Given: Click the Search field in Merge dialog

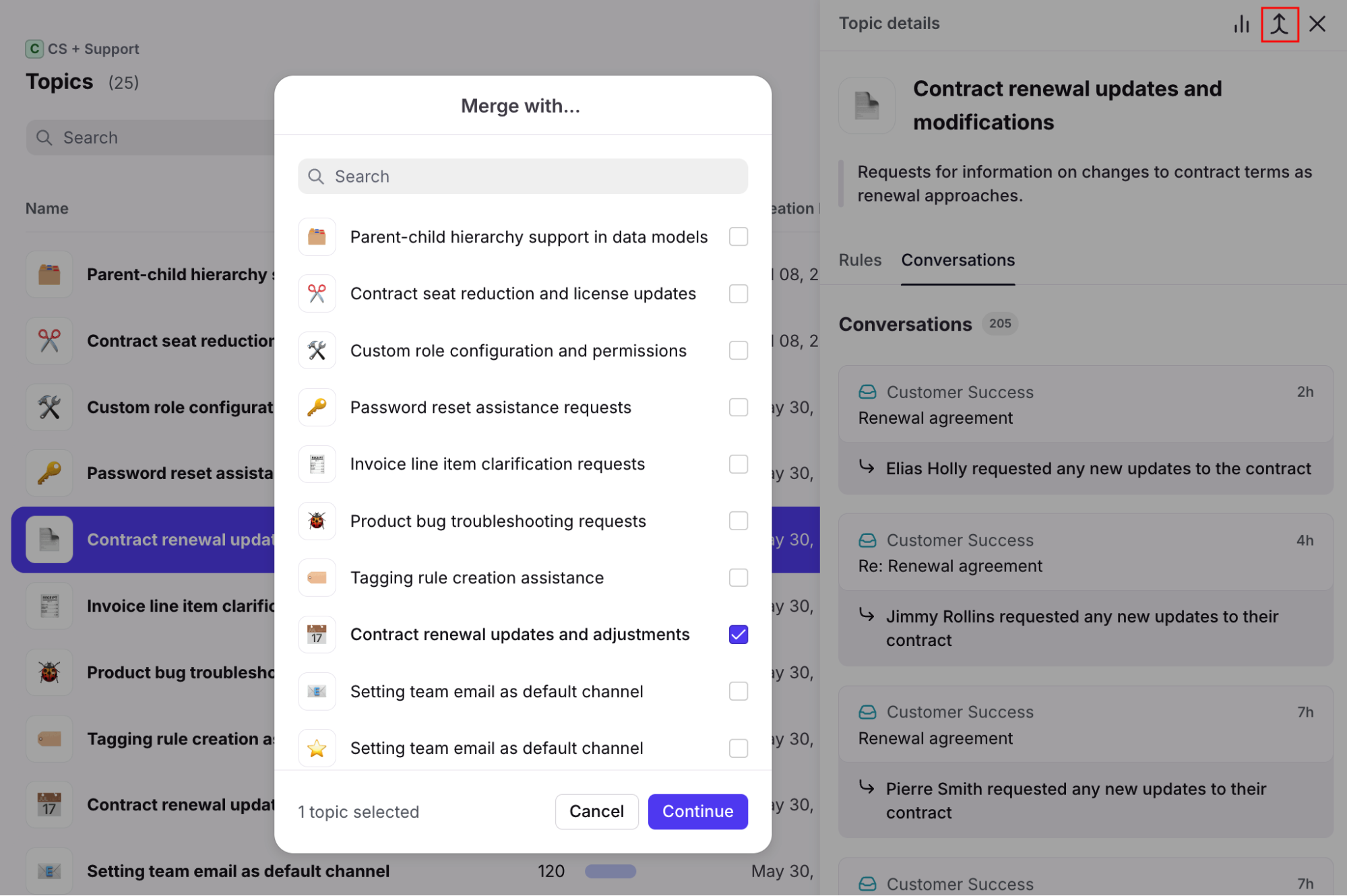Looking at the screenshot, I should pyautogui.click(x=523, y=177).
